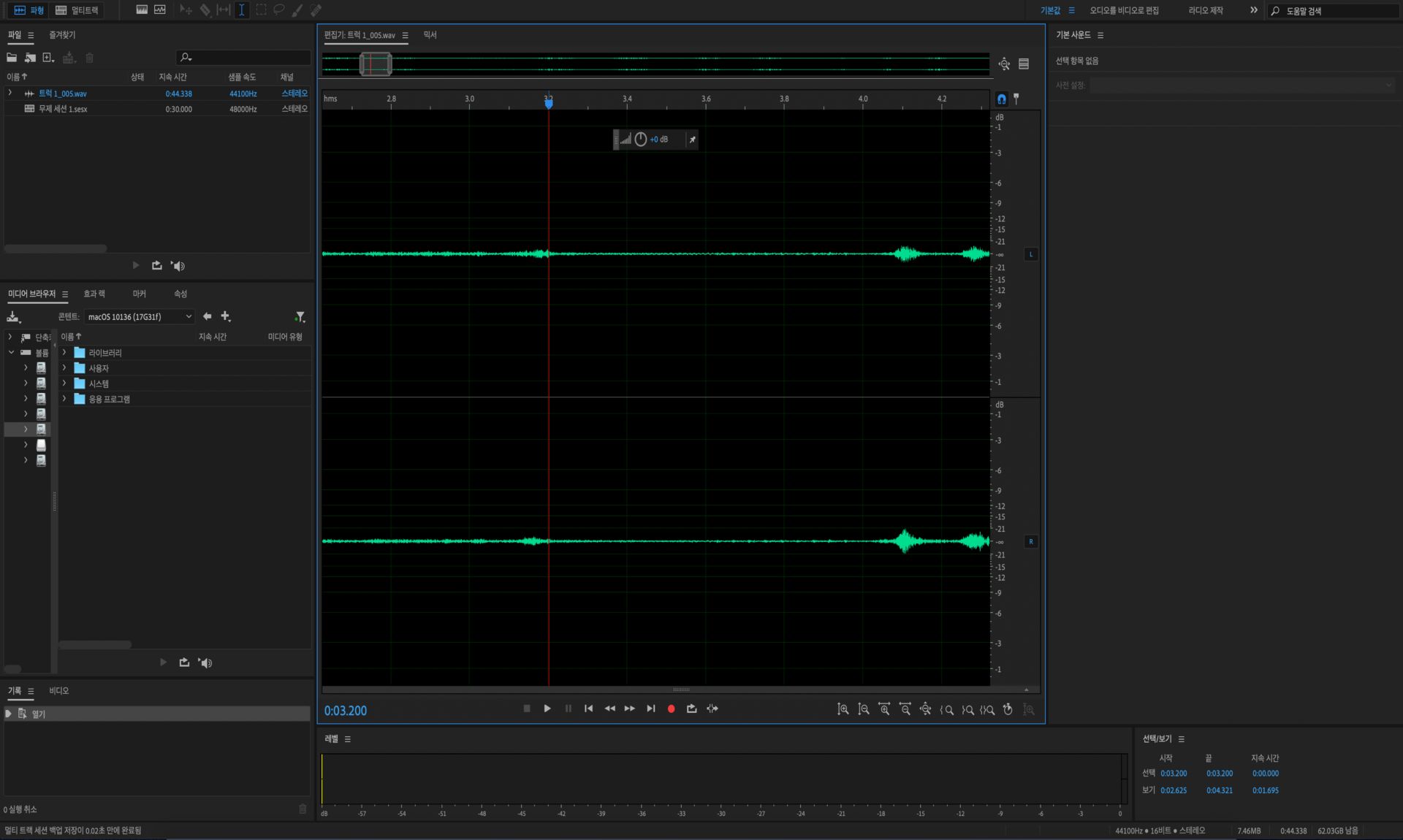This screenshot has height=840, width=1403.
Task: Show the spectral frequency display
Action: (142, 10)
